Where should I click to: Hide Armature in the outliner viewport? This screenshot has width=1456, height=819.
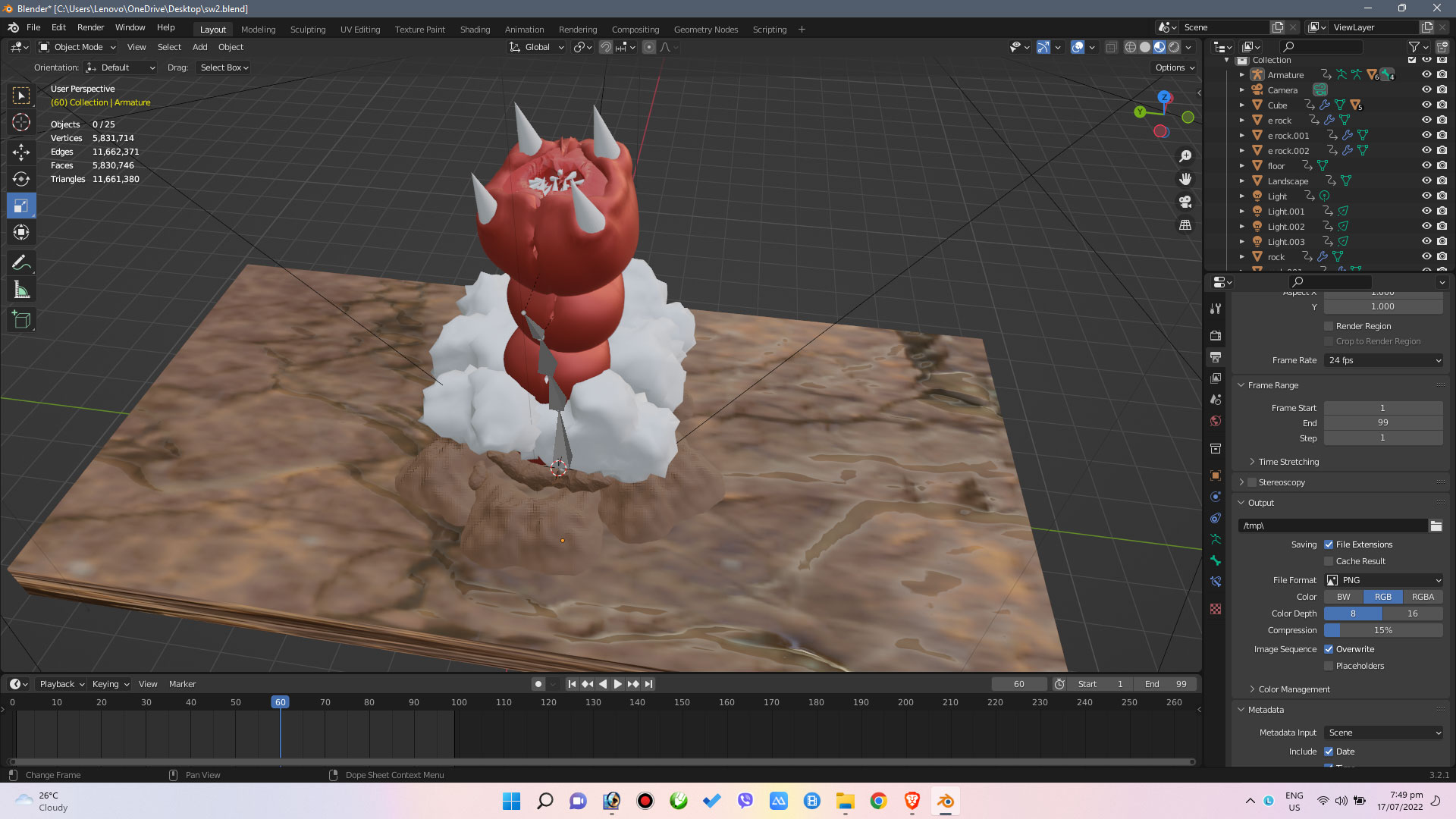coord(1426,74)
